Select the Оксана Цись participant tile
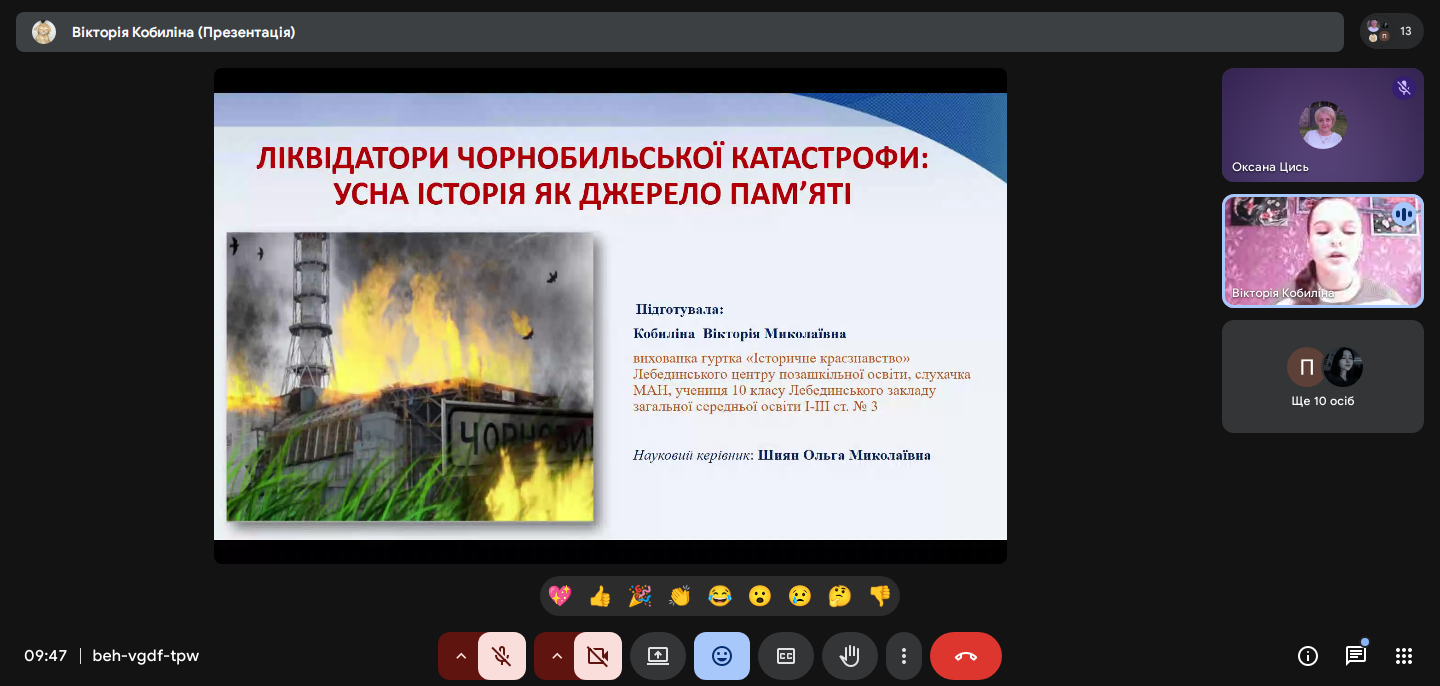The width and height of the screenshot is (1440, 686). pos(1322,125)
